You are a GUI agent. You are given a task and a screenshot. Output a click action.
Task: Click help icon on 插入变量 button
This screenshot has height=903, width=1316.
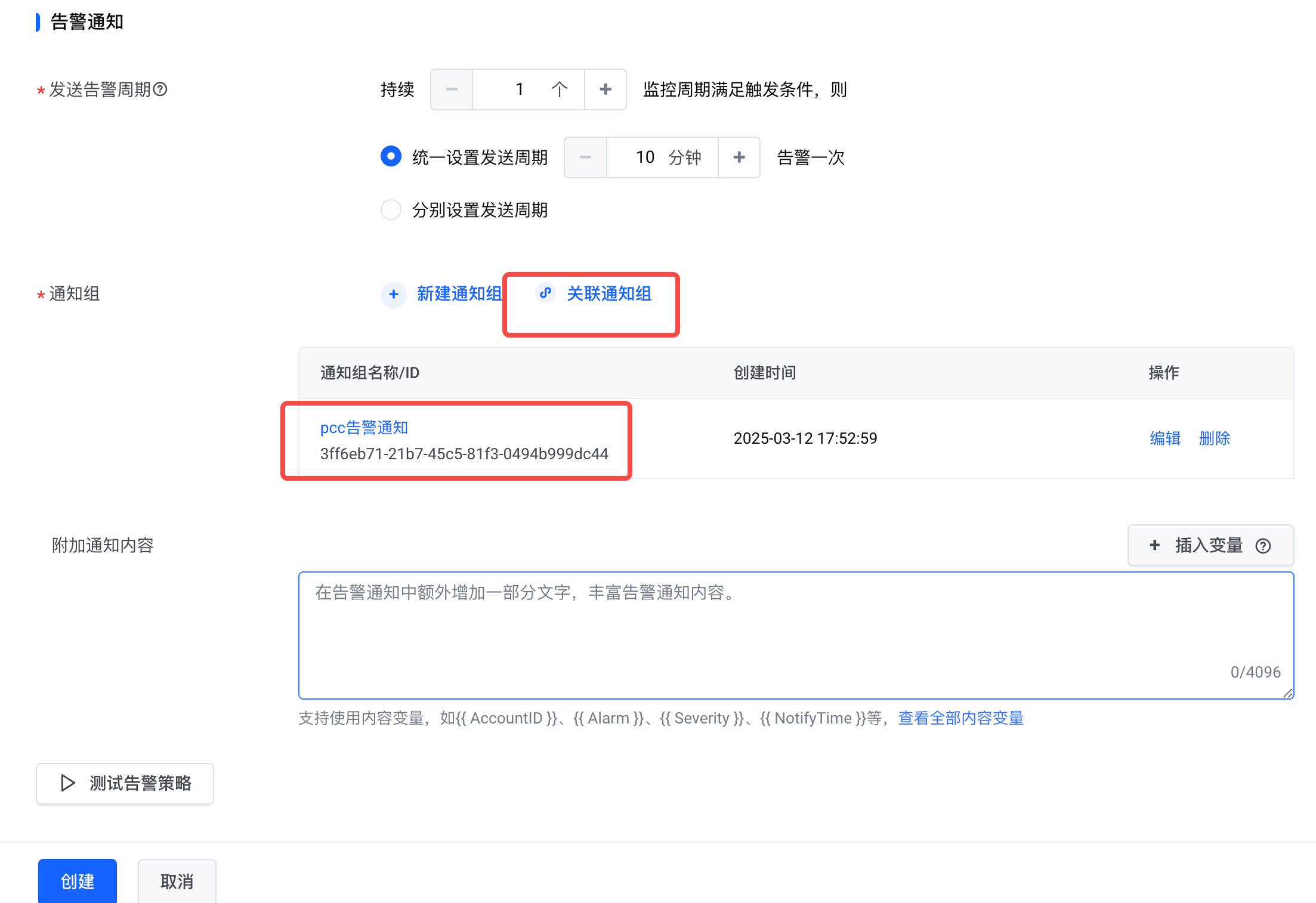pos(1263,546)
